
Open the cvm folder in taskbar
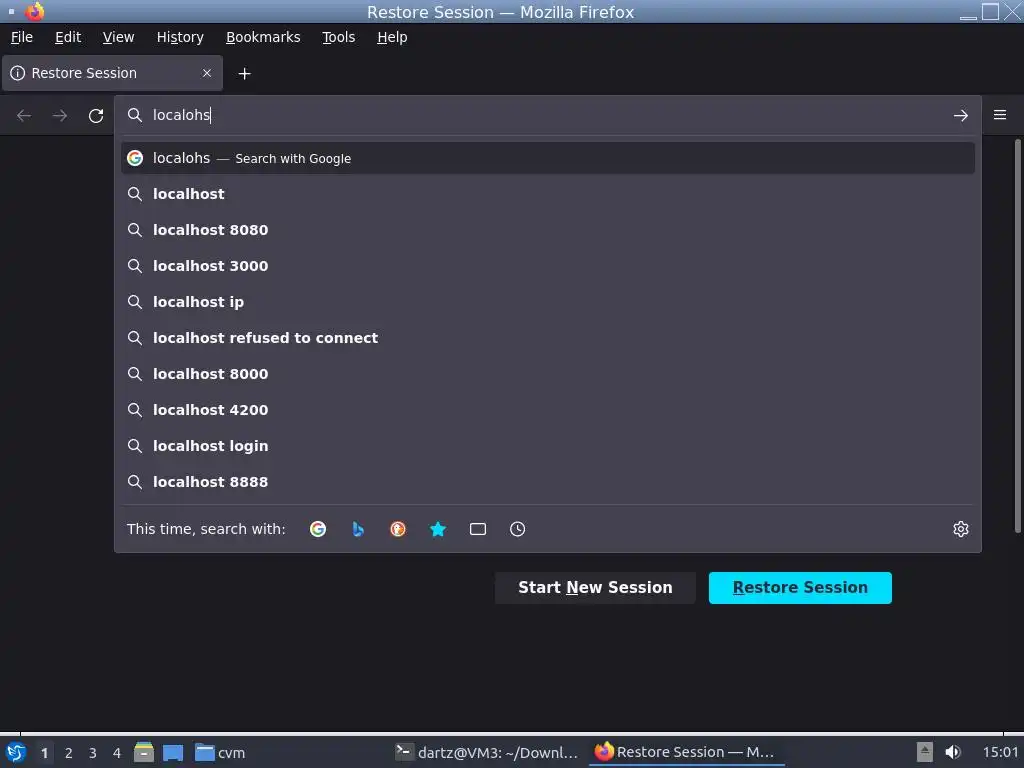(x=220, y=752)
